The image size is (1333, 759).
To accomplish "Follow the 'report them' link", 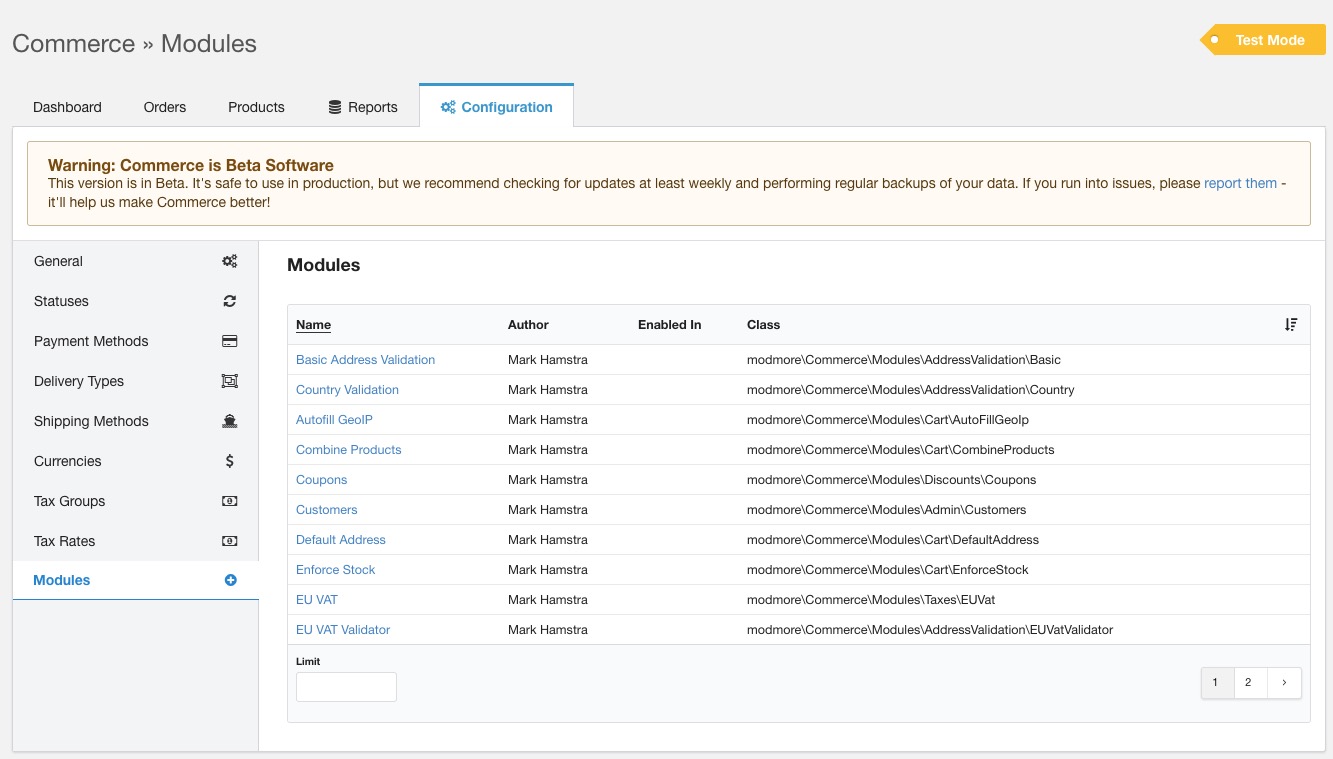I will pyautogui.click(x=1240, y=183).
